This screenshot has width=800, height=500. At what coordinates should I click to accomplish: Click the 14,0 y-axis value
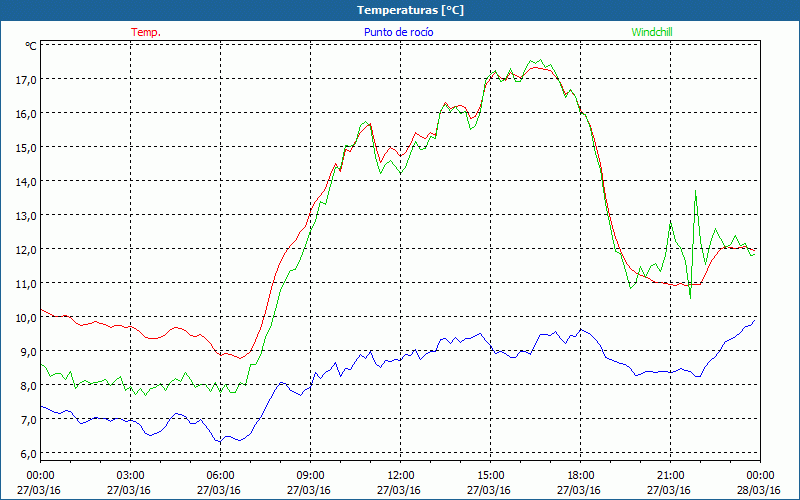(x=27, y=182)
